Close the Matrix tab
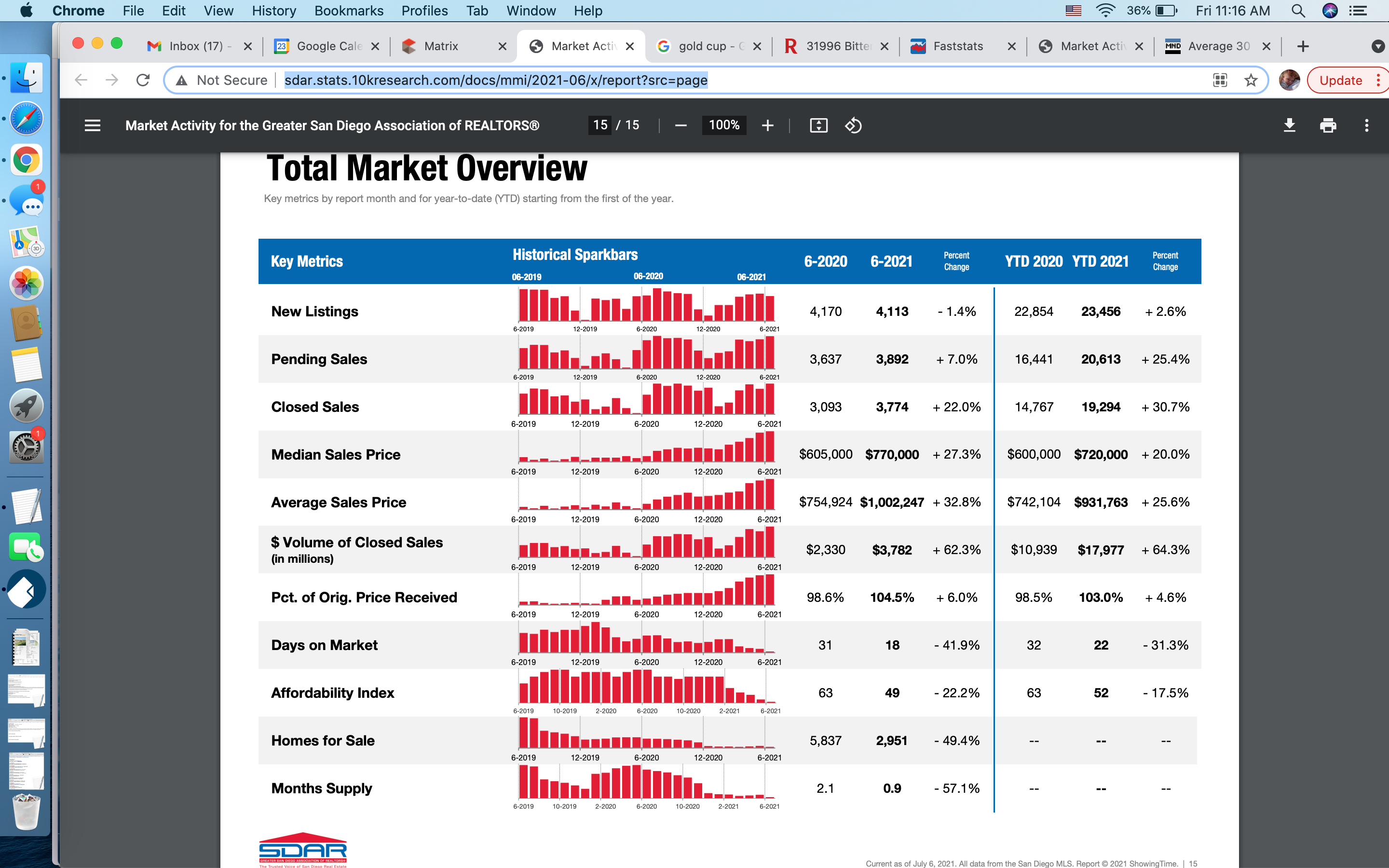The width and height of the screenshot is (1389, 868). click(502, 46)
